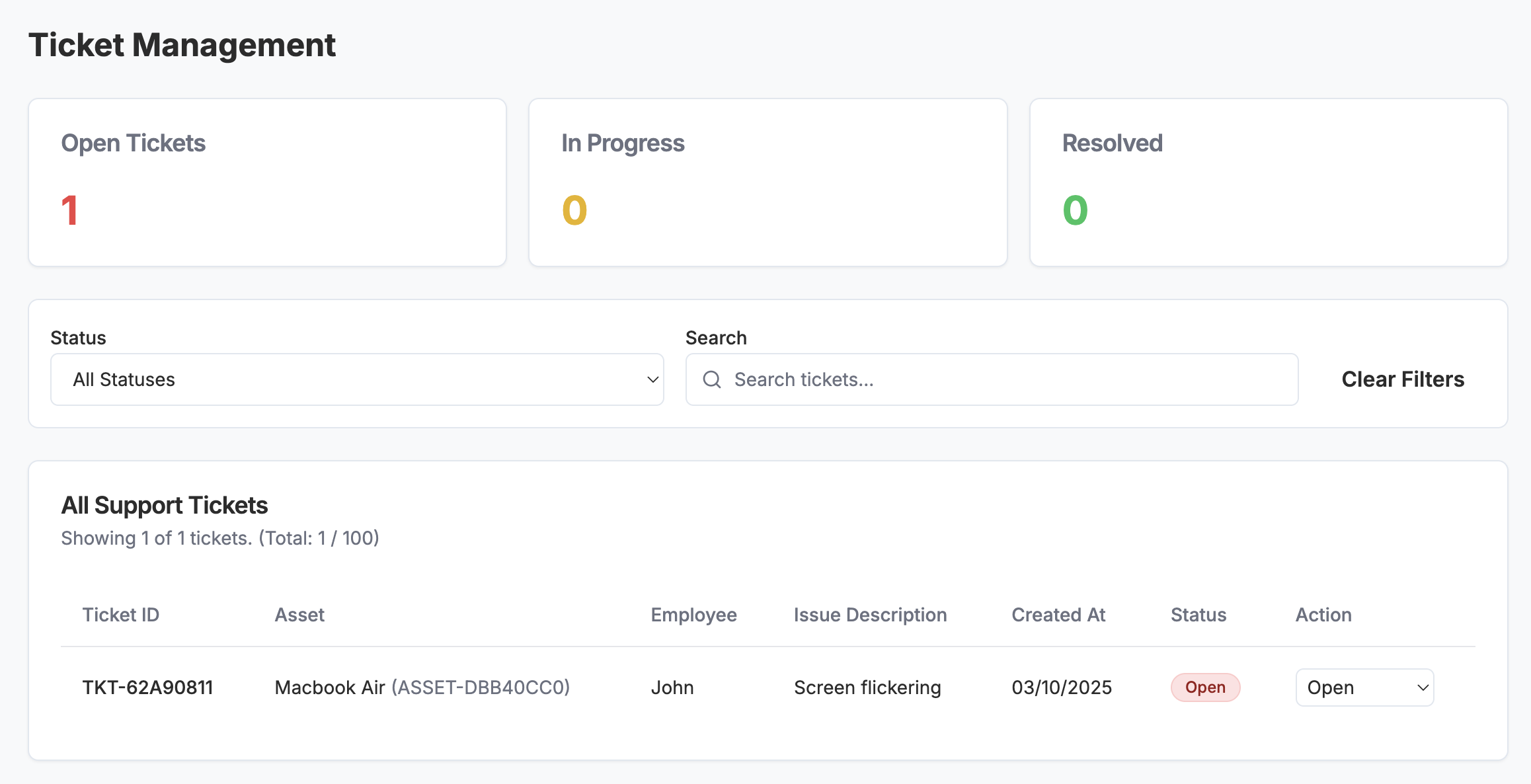
Task: Click the employee name John
Action: point(672,687)
